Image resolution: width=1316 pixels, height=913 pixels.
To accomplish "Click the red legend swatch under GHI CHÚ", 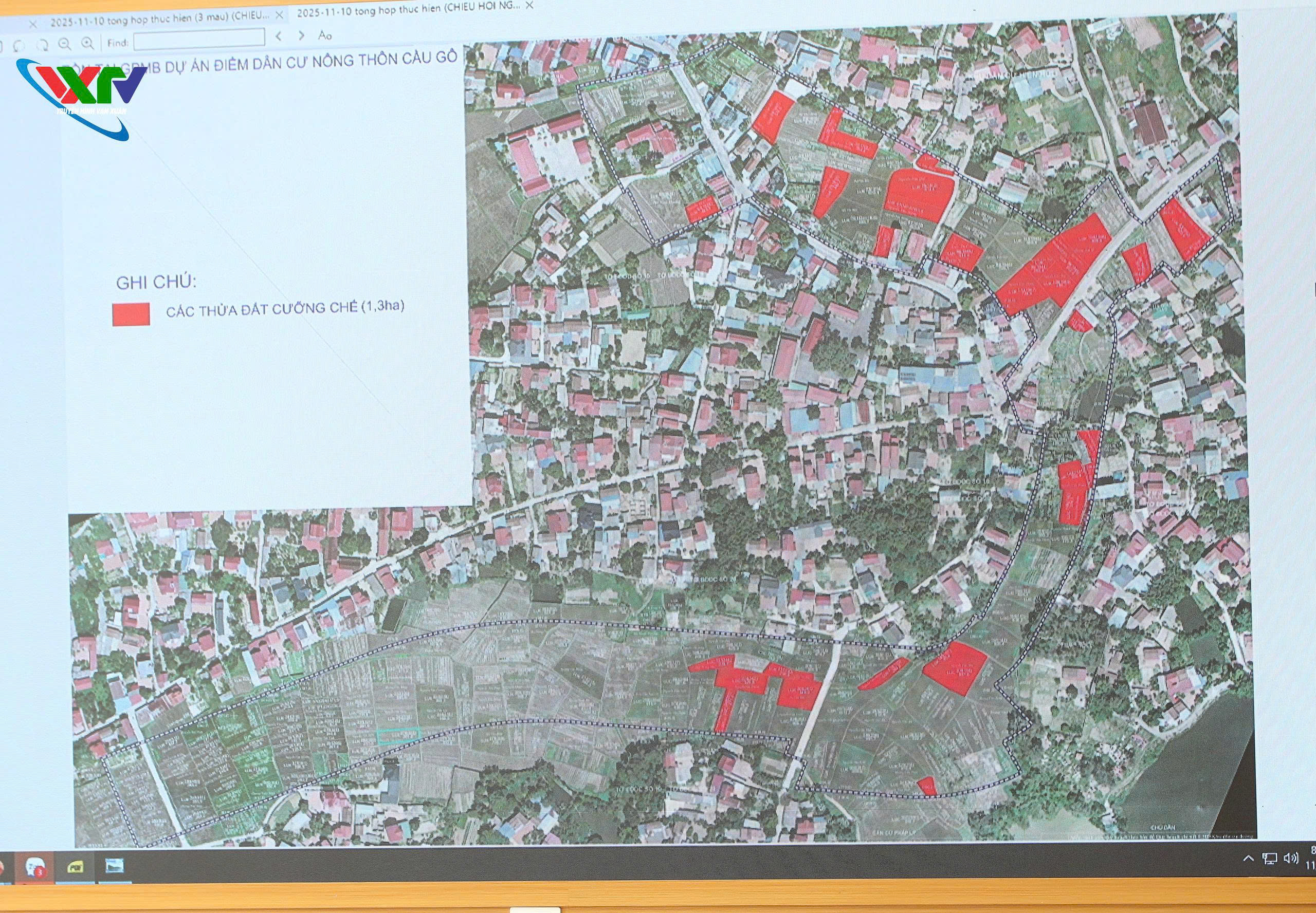I will (x=131, y=314).
